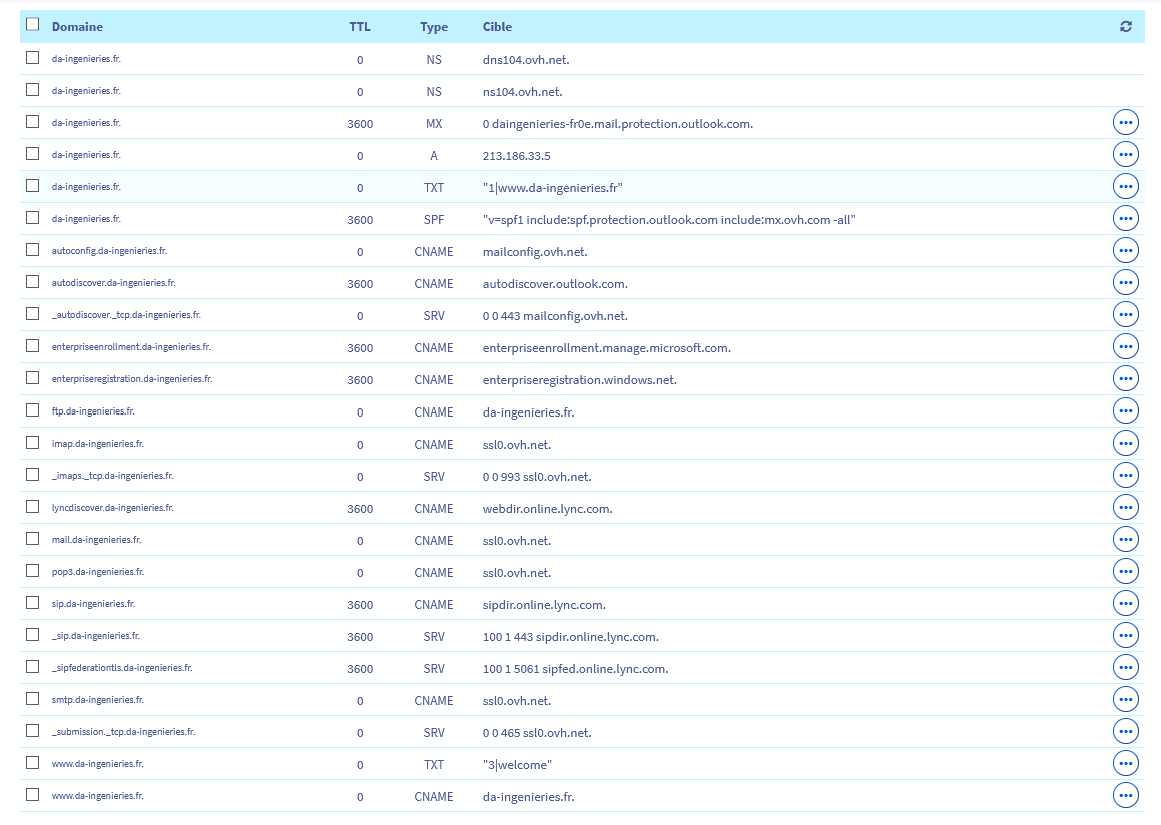Click the TTL column header

360,27
